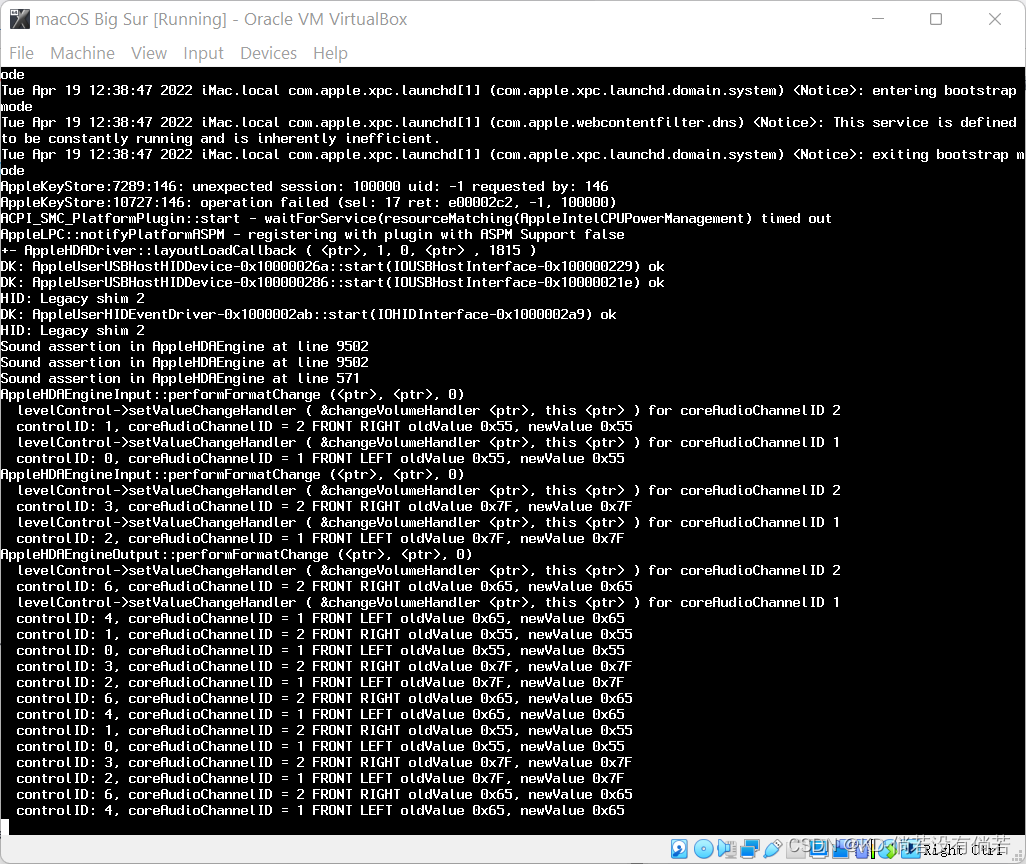Viewport: 1026px width, 864px height.
Task: Click the audio speaker status icon
Action: coord(726,849)
